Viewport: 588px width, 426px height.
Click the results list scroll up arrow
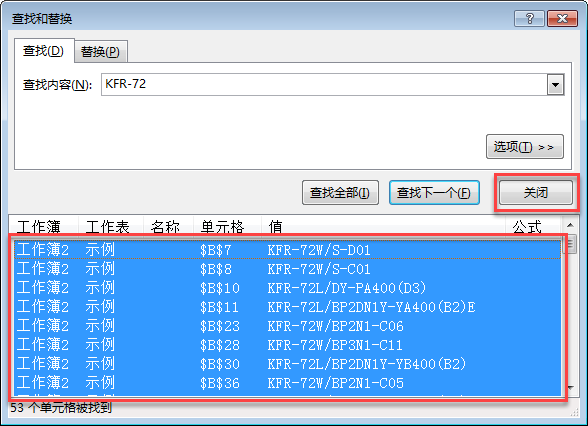[570, 225]
